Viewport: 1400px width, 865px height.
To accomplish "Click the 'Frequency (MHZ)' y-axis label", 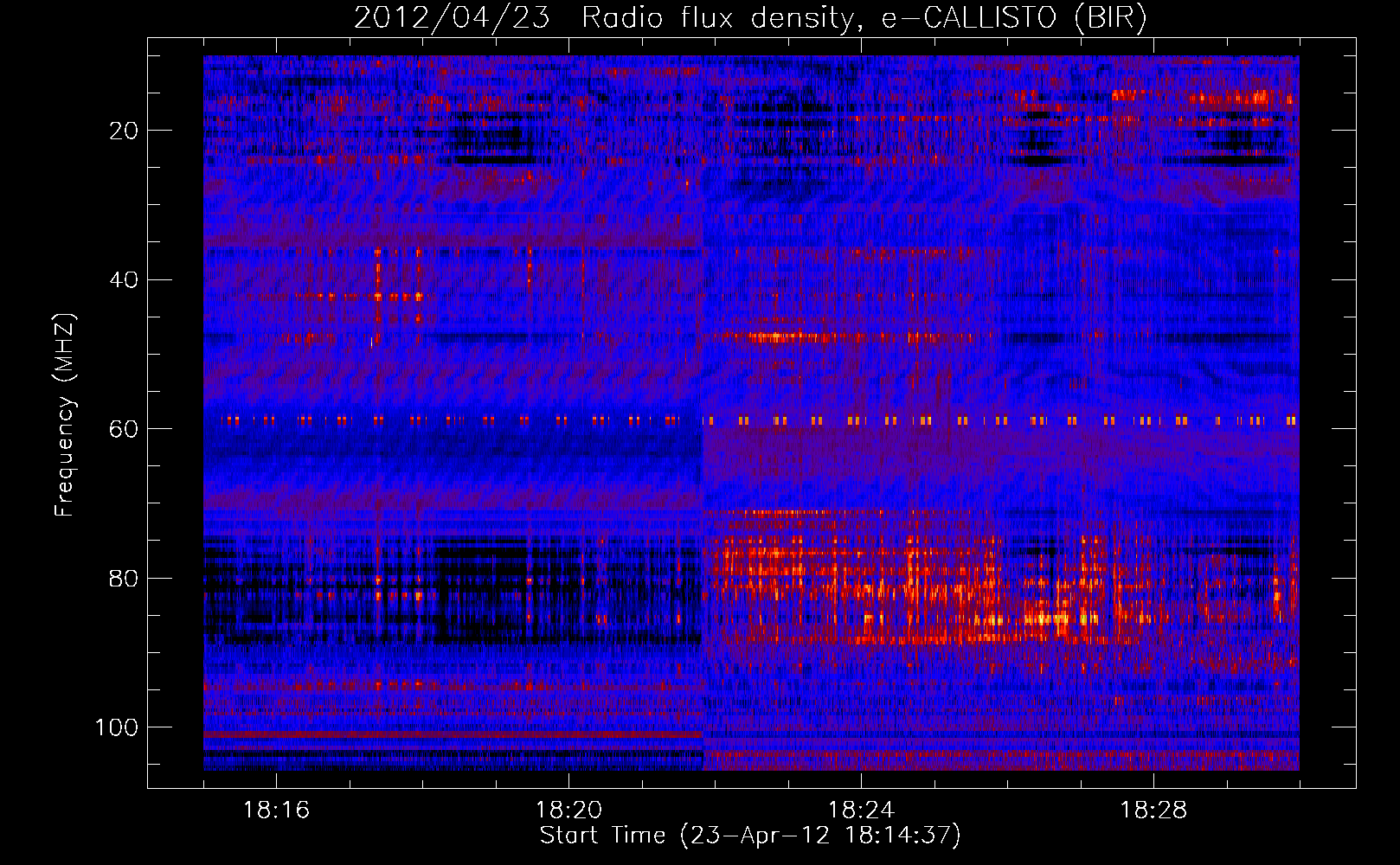I will click(65, 415).
